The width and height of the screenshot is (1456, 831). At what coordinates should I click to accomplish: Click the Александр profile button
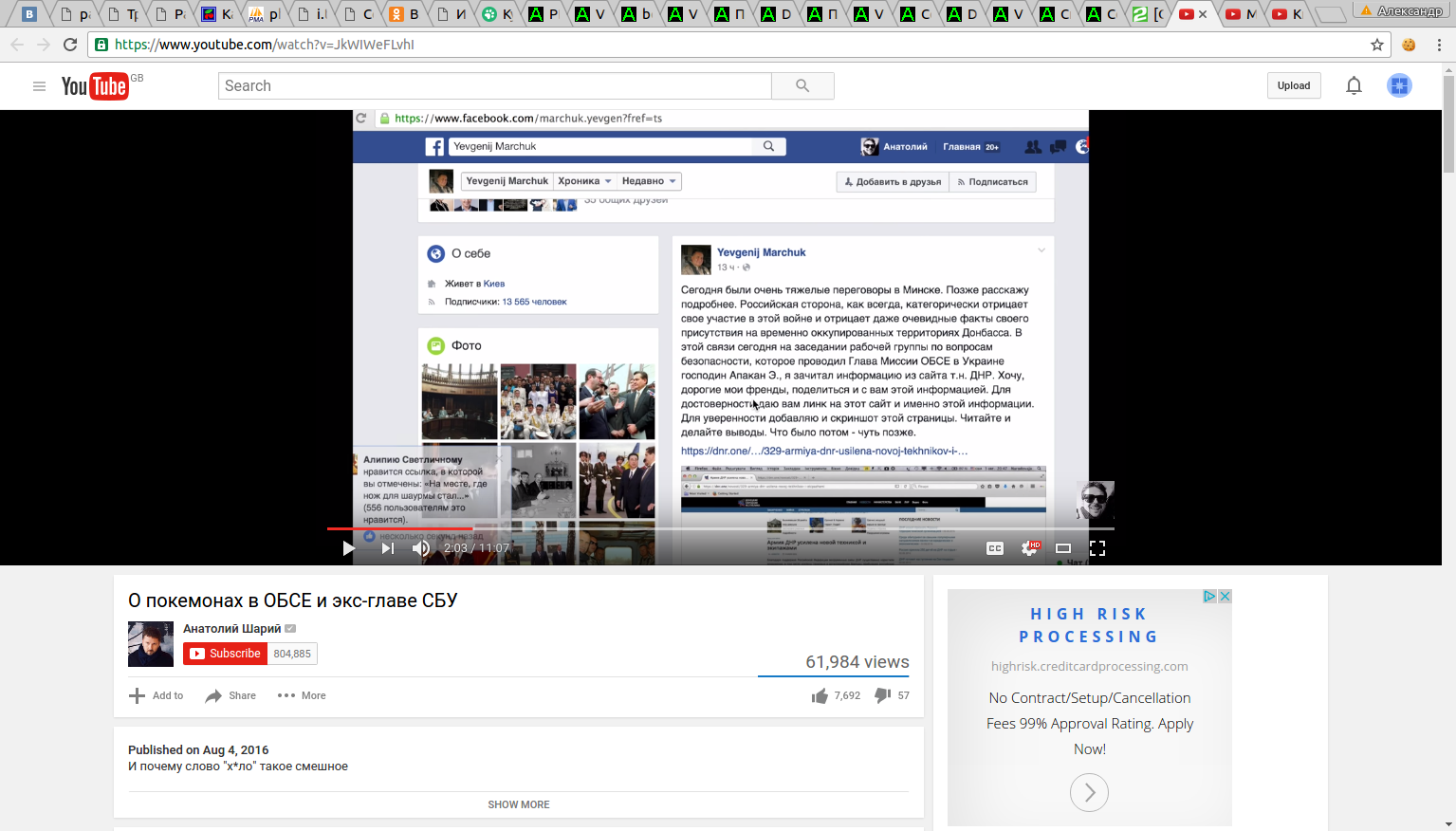(1402, 10)
